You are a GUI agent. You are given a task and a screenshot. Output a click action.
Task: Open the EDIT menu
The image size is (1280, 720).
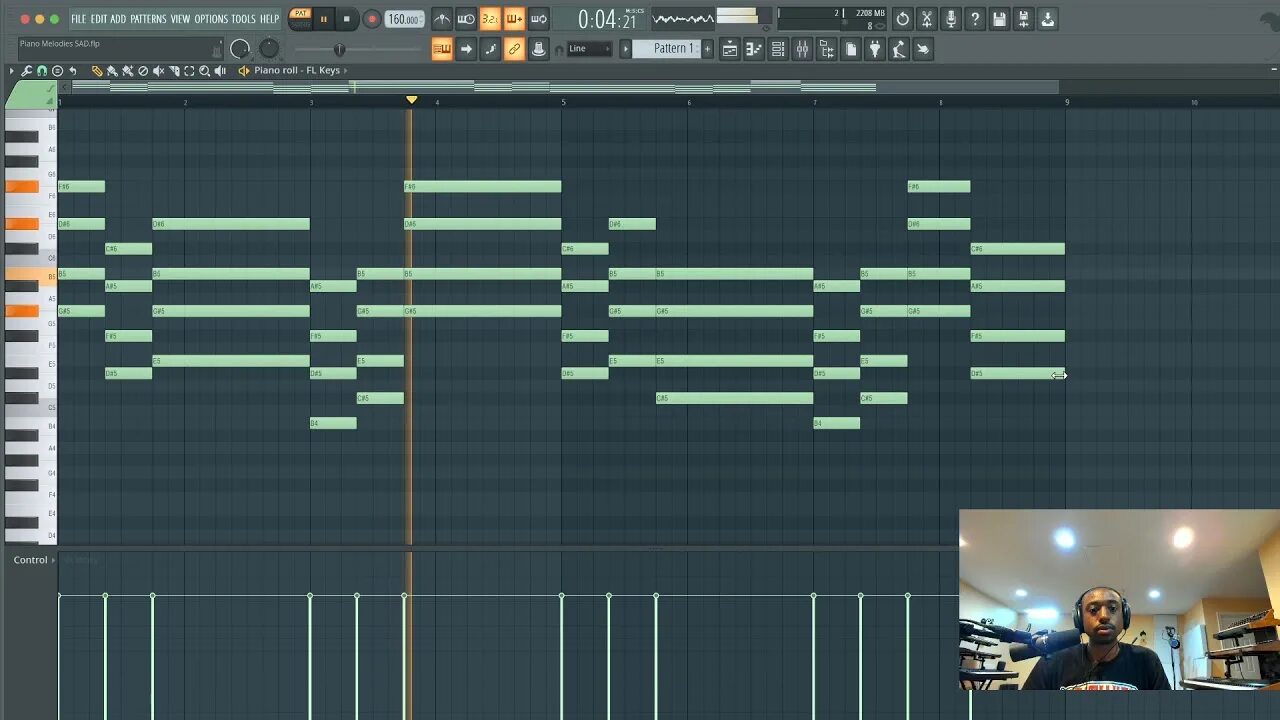click(x=99, y=19)
